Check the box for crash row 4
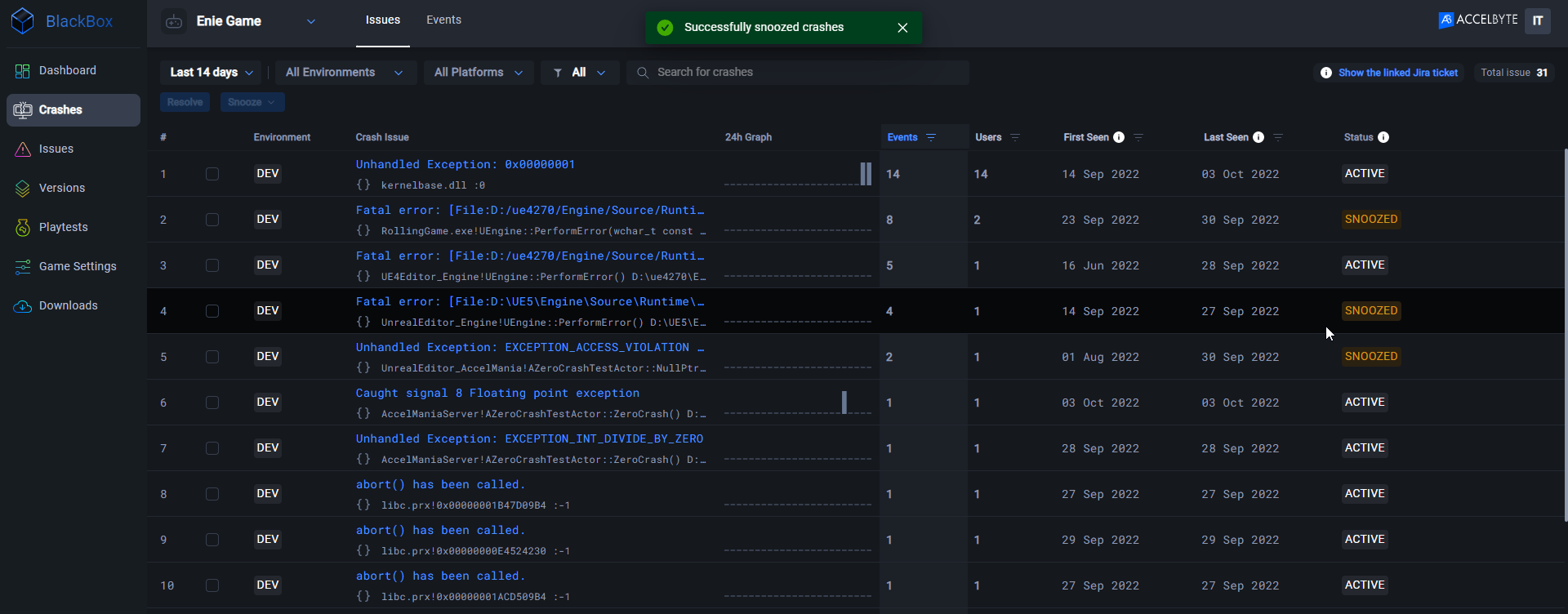The image size is (1568, 614). (x=212, y=311)
